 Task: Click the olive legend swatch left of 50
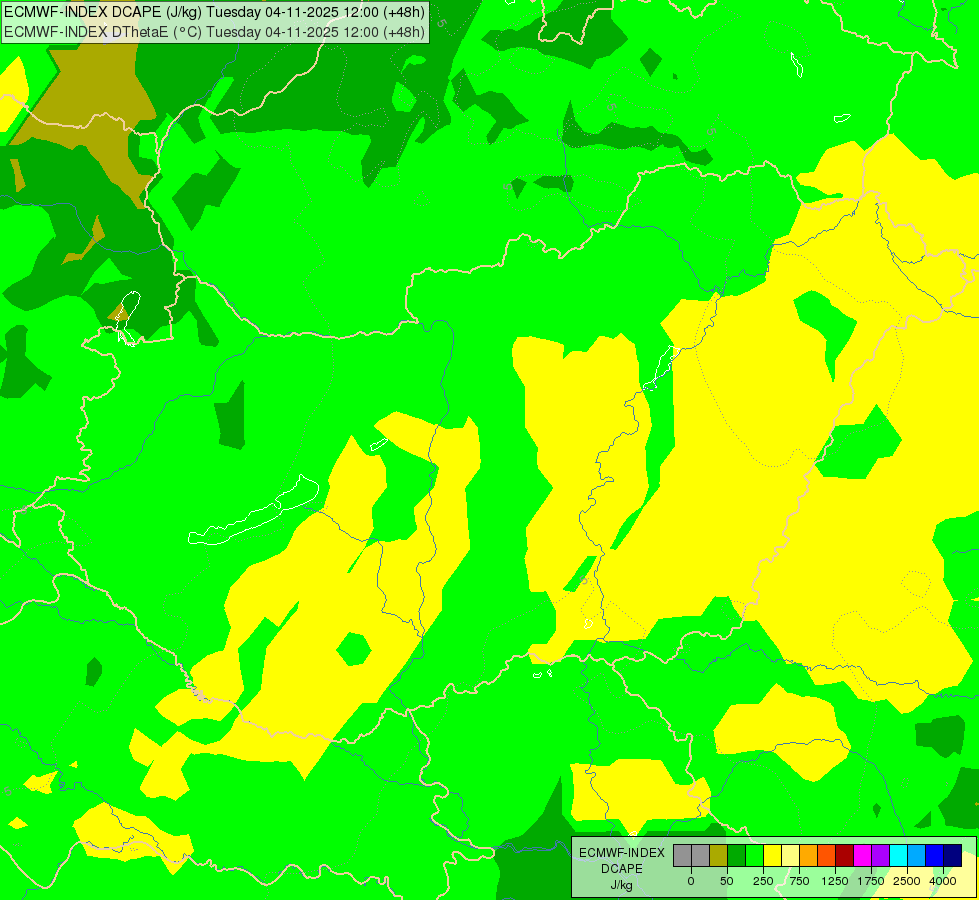pos(719,856)
